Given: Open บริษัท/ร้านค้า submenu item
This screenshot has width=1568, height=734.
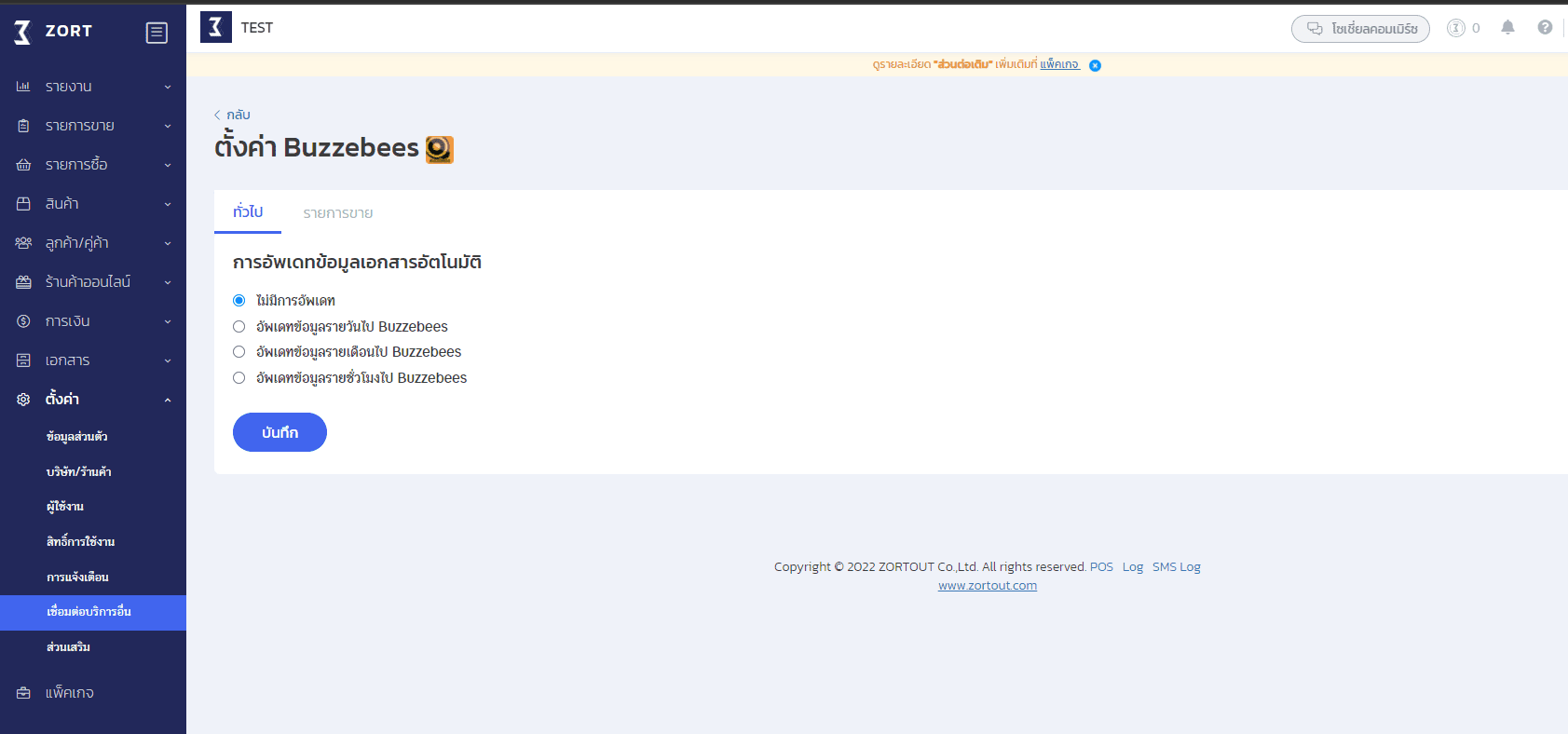Looking at the screenshot, I should tap(79, 472).
